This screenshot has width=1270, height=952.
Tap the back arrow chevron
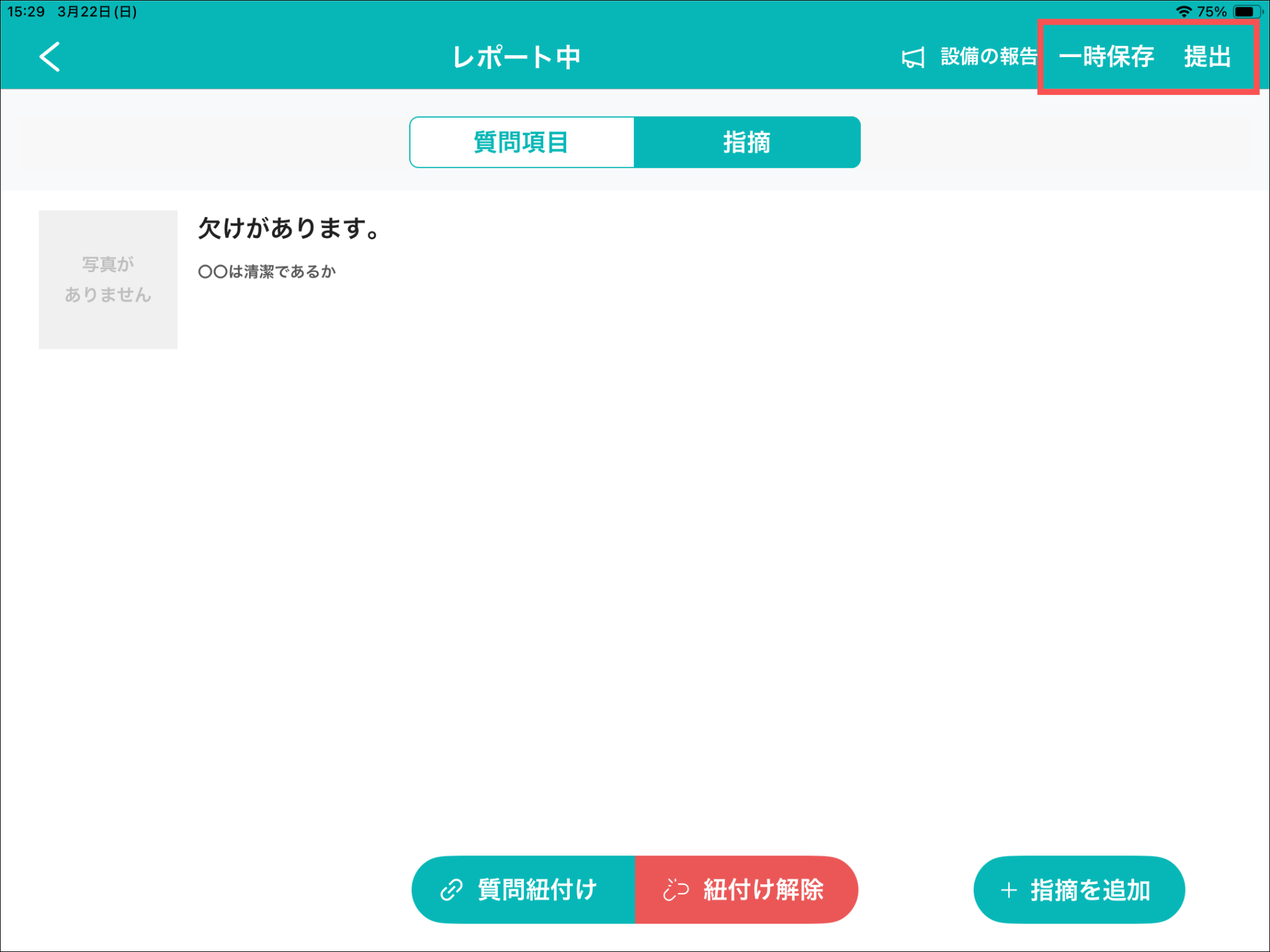(50, 57)
